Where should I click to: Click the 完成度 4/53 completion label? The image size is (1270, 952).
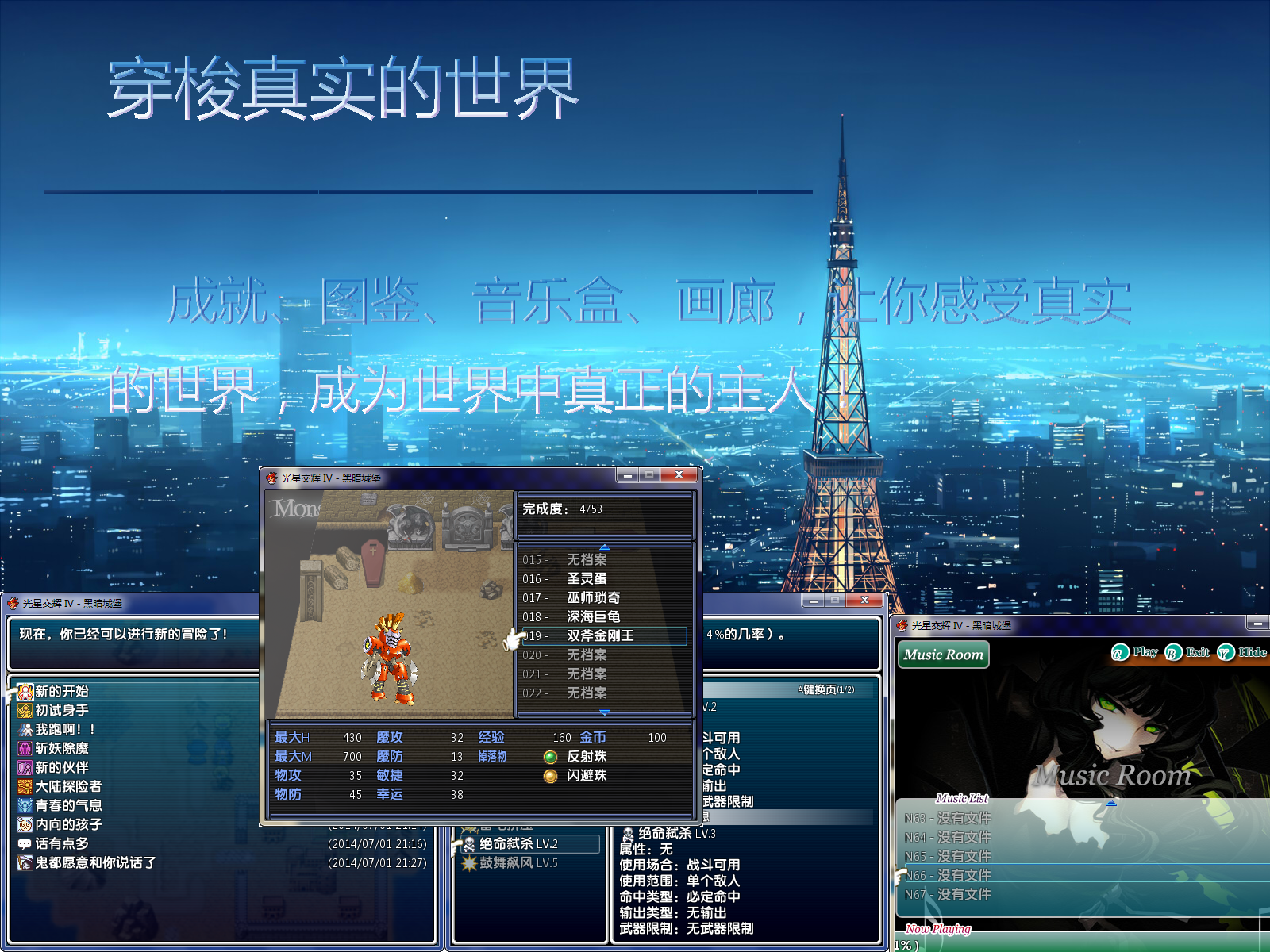pyautogui.click(x=562, y=509)
